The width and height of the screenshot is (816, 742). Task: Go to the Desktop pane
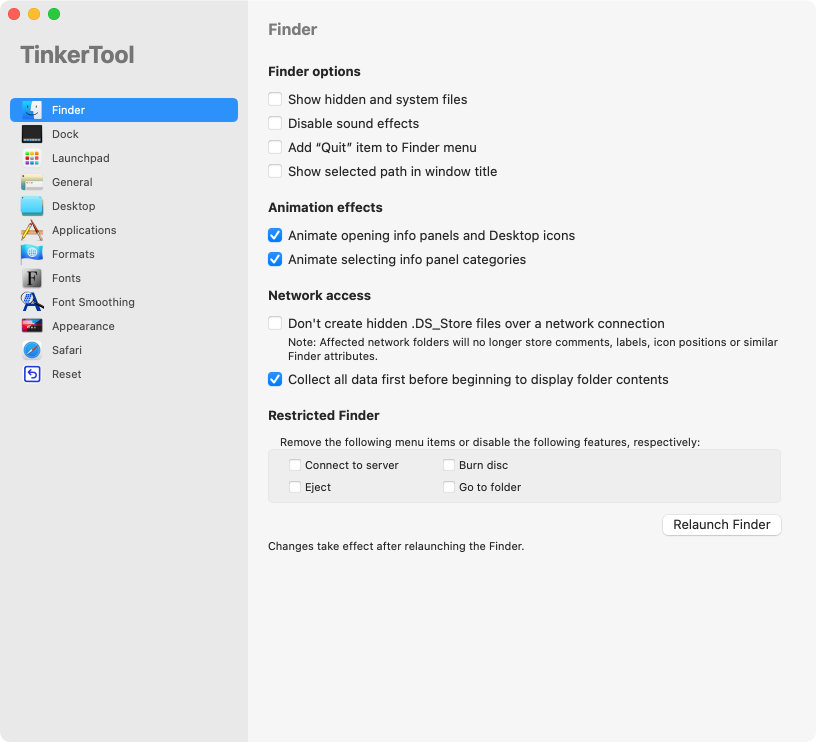click(73, 206)
